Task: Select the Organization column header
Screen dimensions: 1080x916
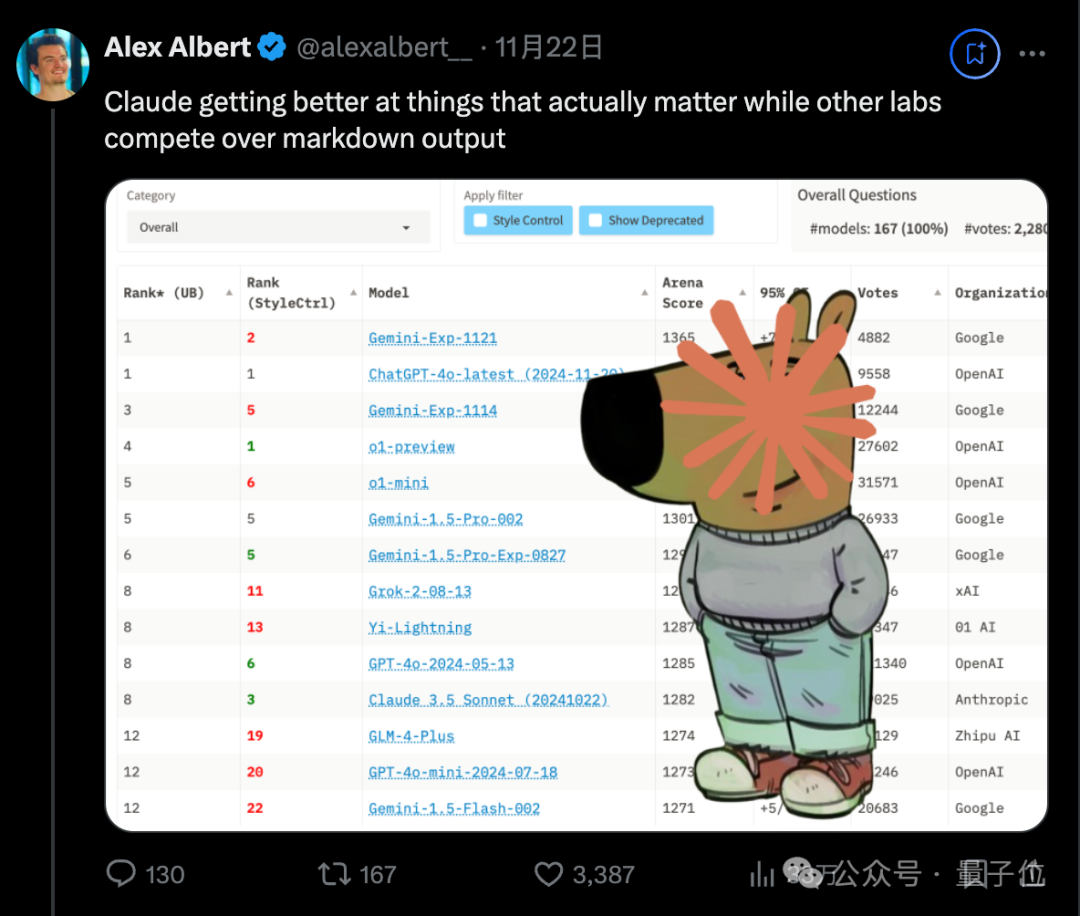Action: pos(1000,293)
